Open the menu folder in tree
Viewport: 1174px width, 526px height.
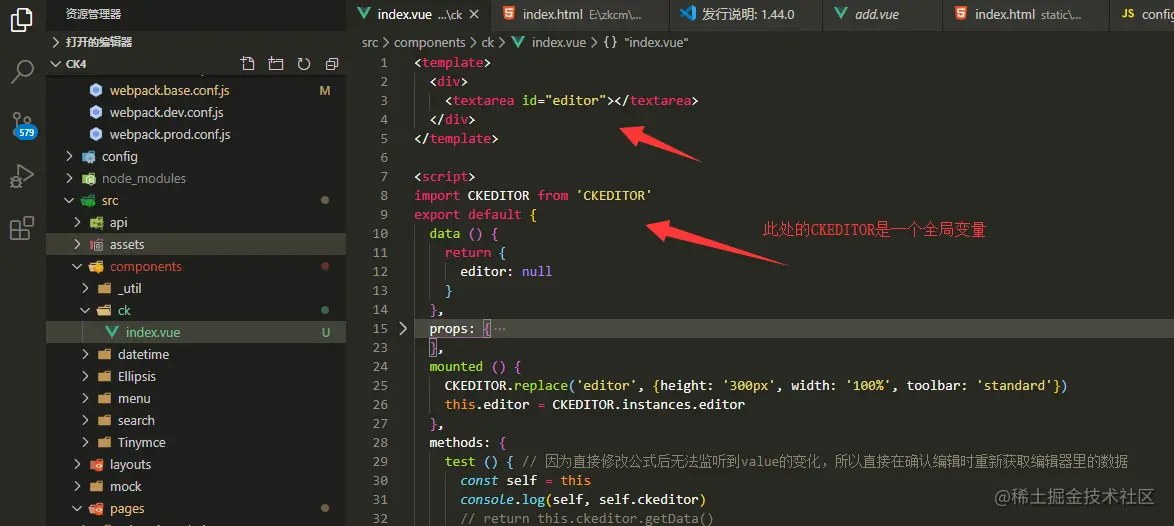tap(134, 398)
